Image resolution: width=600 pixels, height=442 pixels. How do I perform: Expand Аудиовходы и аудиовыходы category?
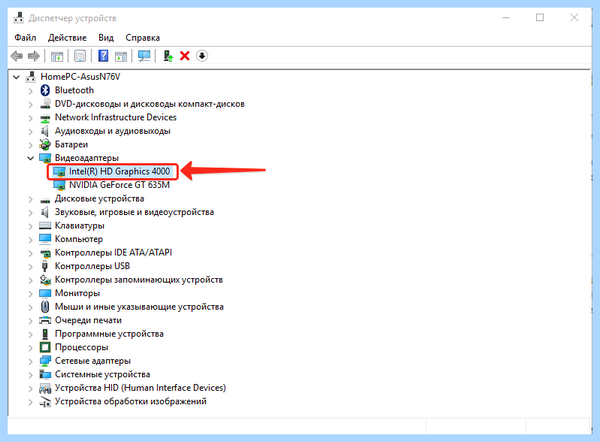(30, 131)
